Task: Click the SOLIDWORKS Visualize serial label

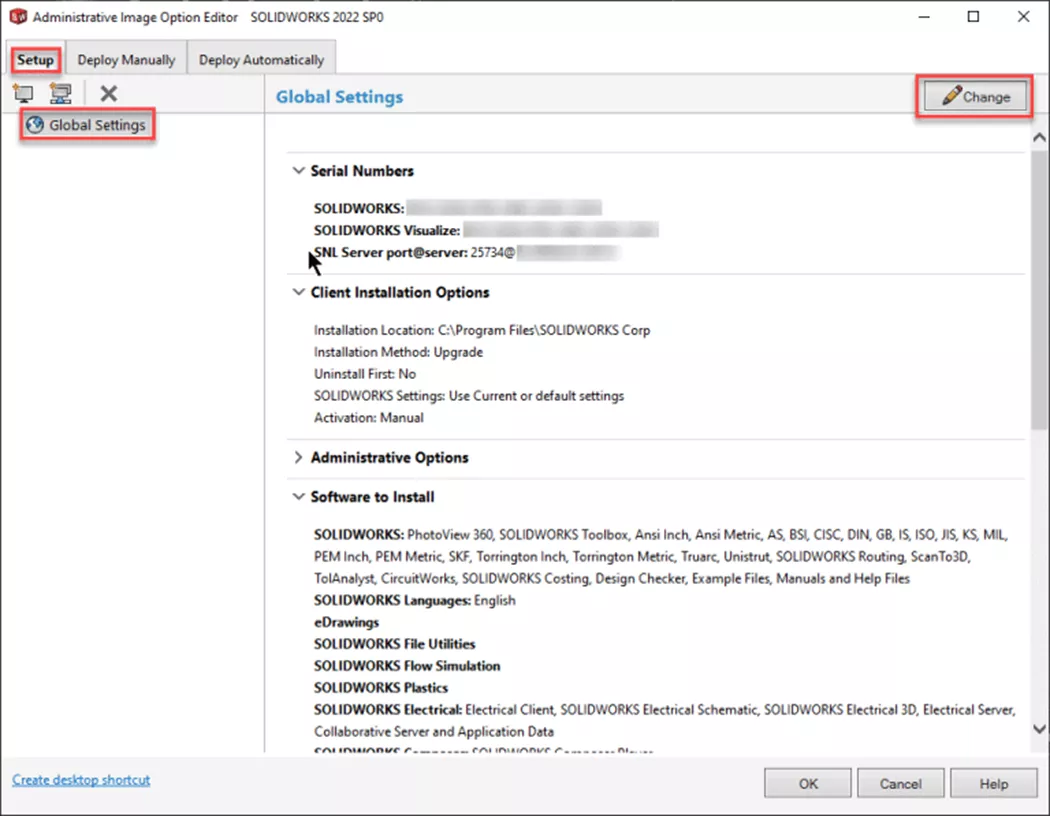Action: tap(387, 230)
